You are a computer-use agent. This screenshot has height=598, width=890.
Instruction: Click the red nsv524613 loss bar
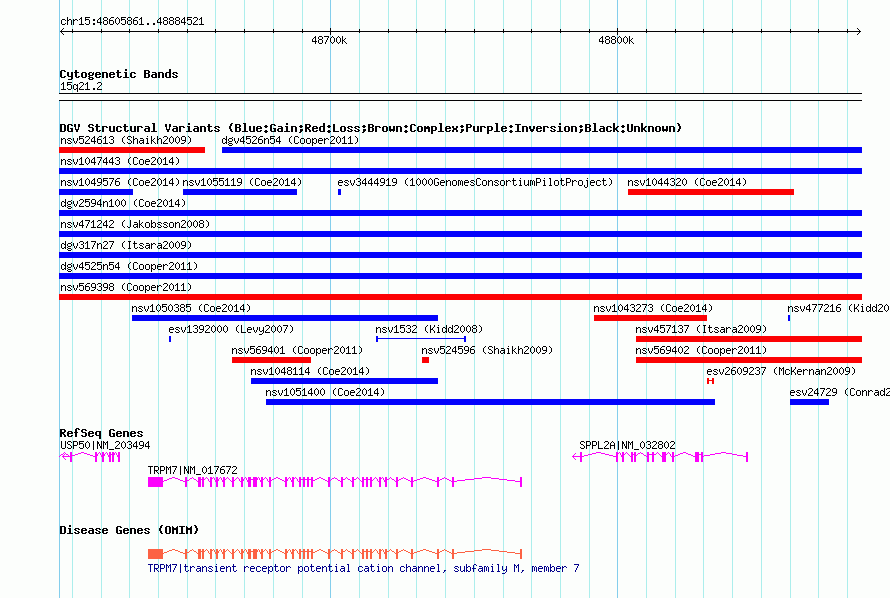click(132, 150)
